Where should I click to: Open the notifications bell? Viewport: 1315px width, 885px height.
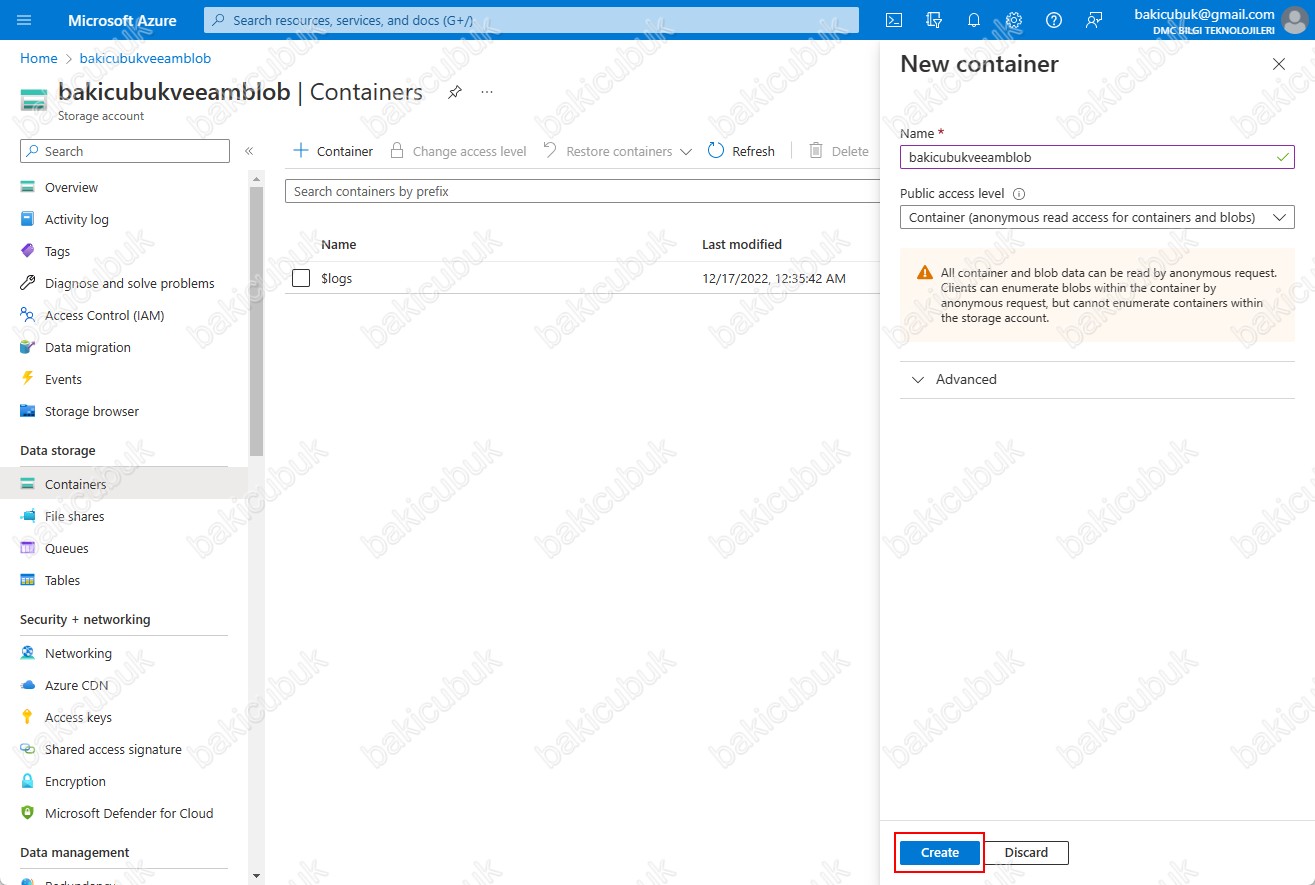click(974, 20)
